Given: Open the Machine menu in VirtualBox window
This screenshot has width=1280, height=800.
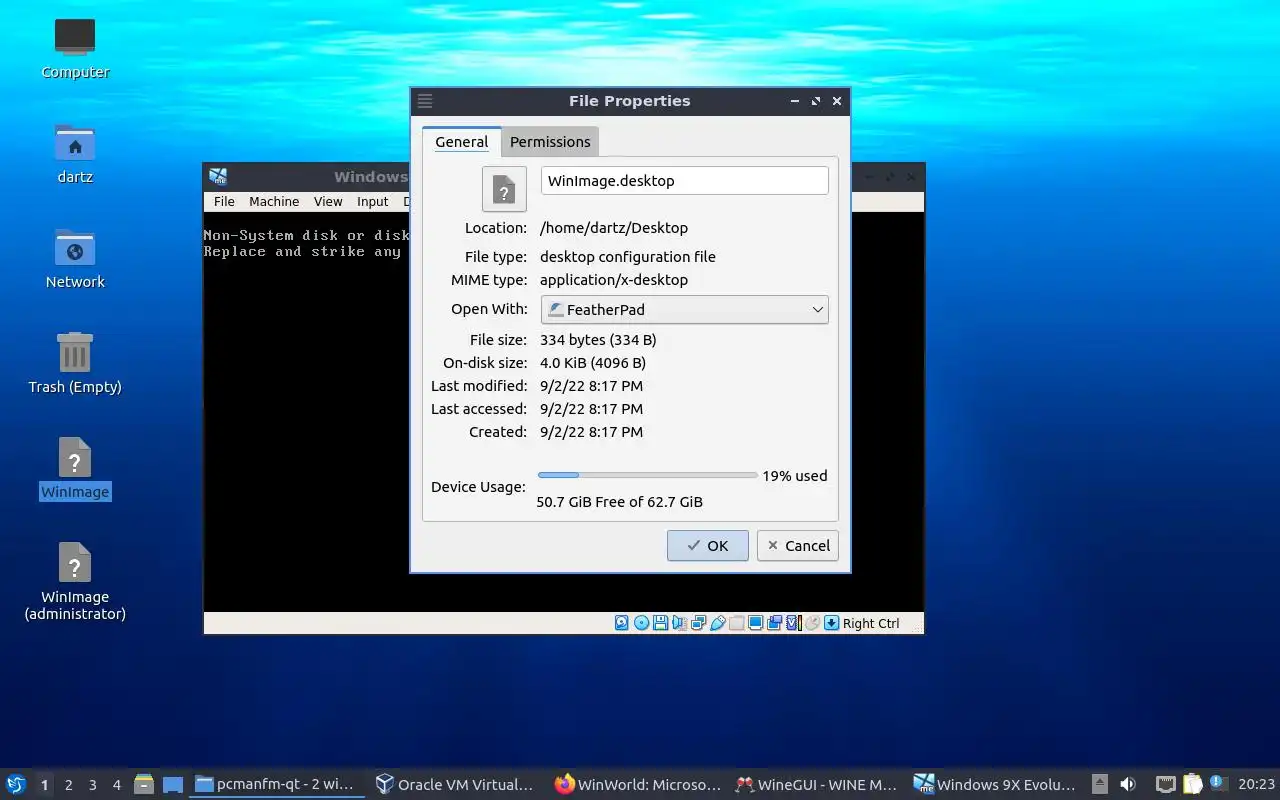Looking at the screenshot, I should pos(274,201).
